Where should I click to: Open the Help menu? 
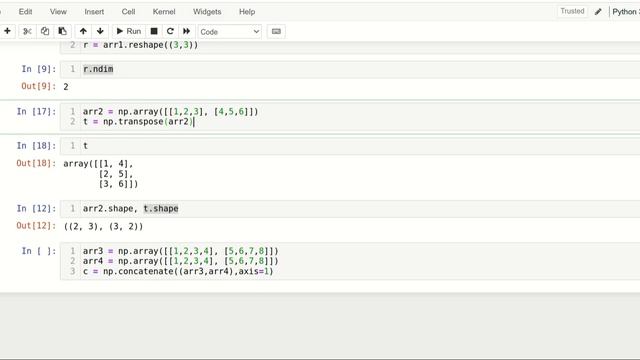pyautogui.click(x=247, y=12)
